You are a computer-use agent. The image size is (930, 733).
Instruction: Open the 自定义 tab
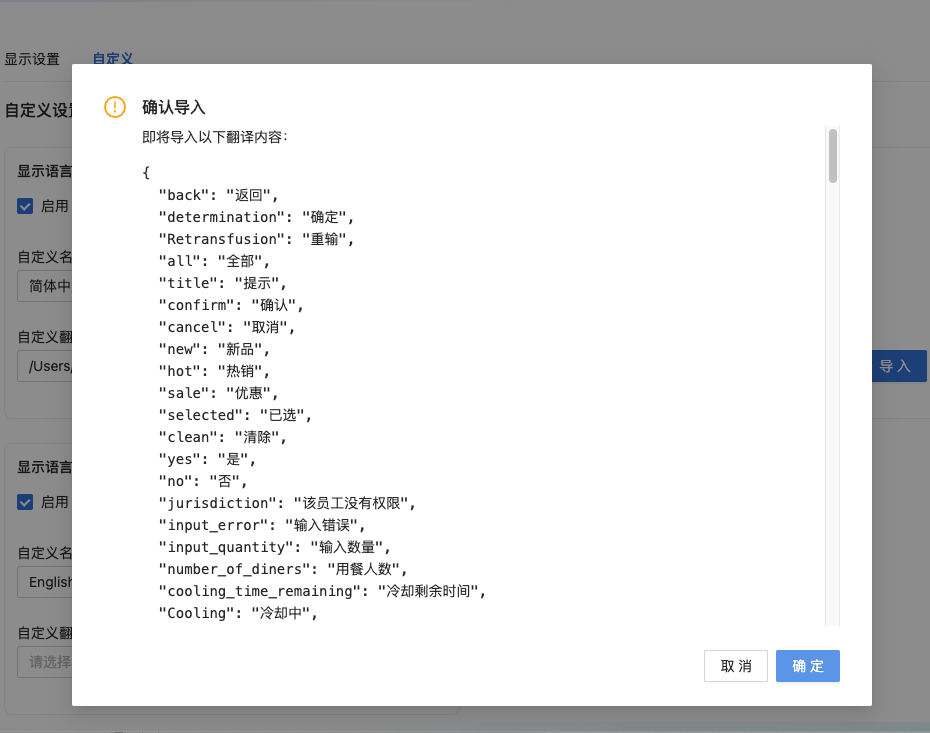pos(112,59)
